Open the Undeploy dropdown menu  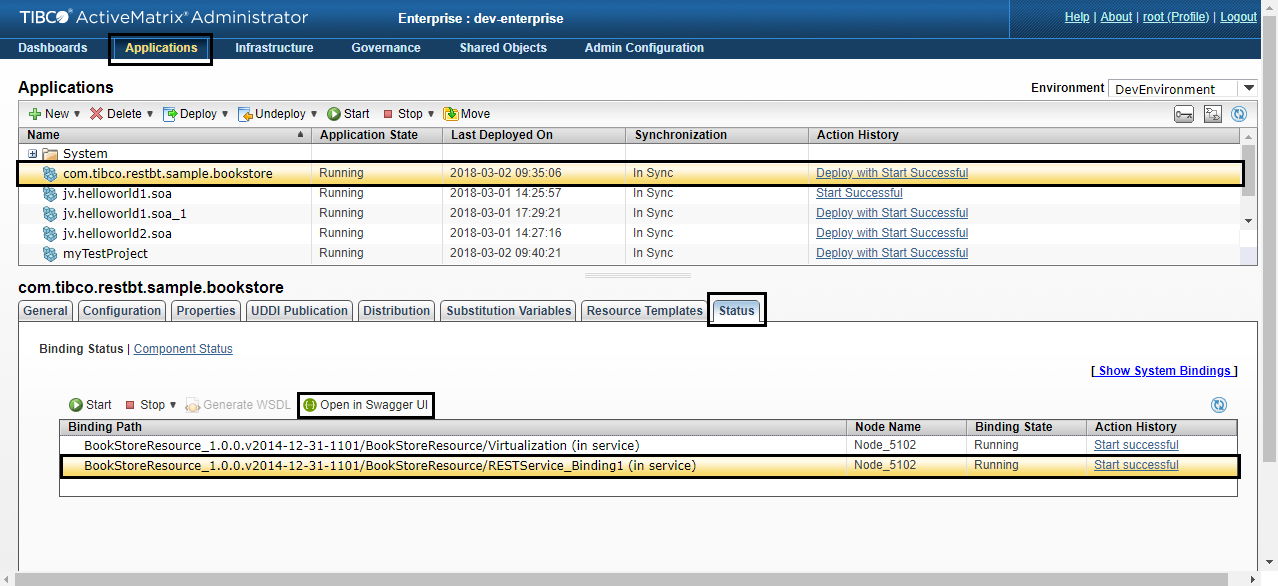(x=314, y=114)
